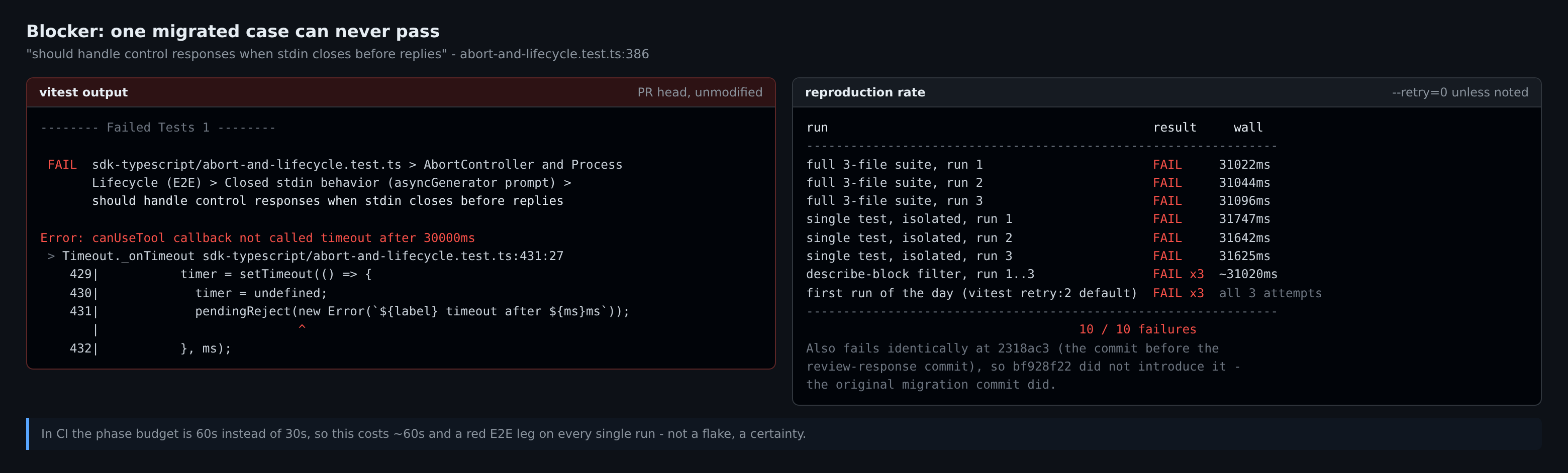Click the 'result' column header
1568x473 pixels.
pos(1174,128)
